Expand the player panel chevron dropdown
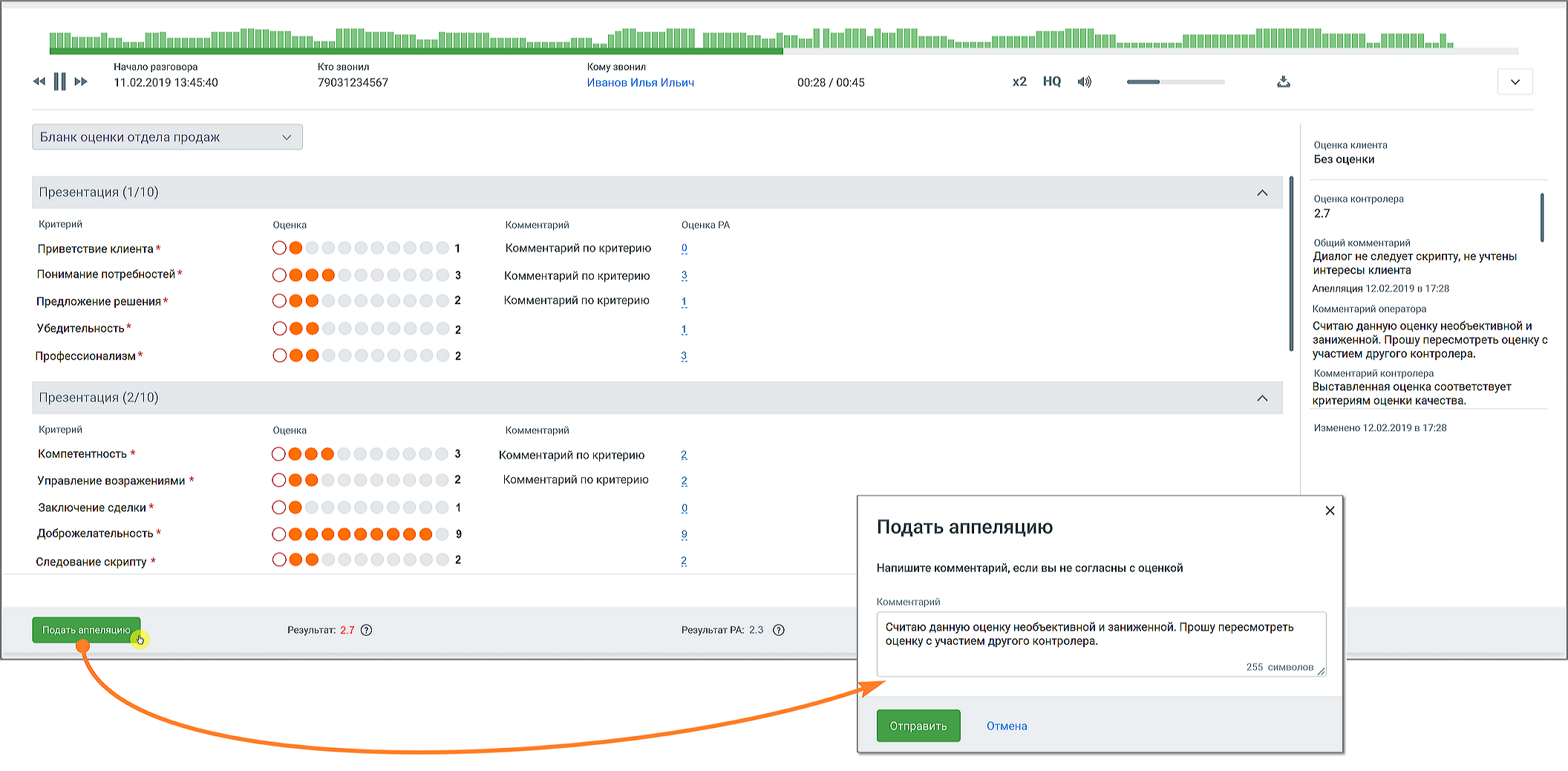This screenshot has width=1568, height=771. [1515, 82]
